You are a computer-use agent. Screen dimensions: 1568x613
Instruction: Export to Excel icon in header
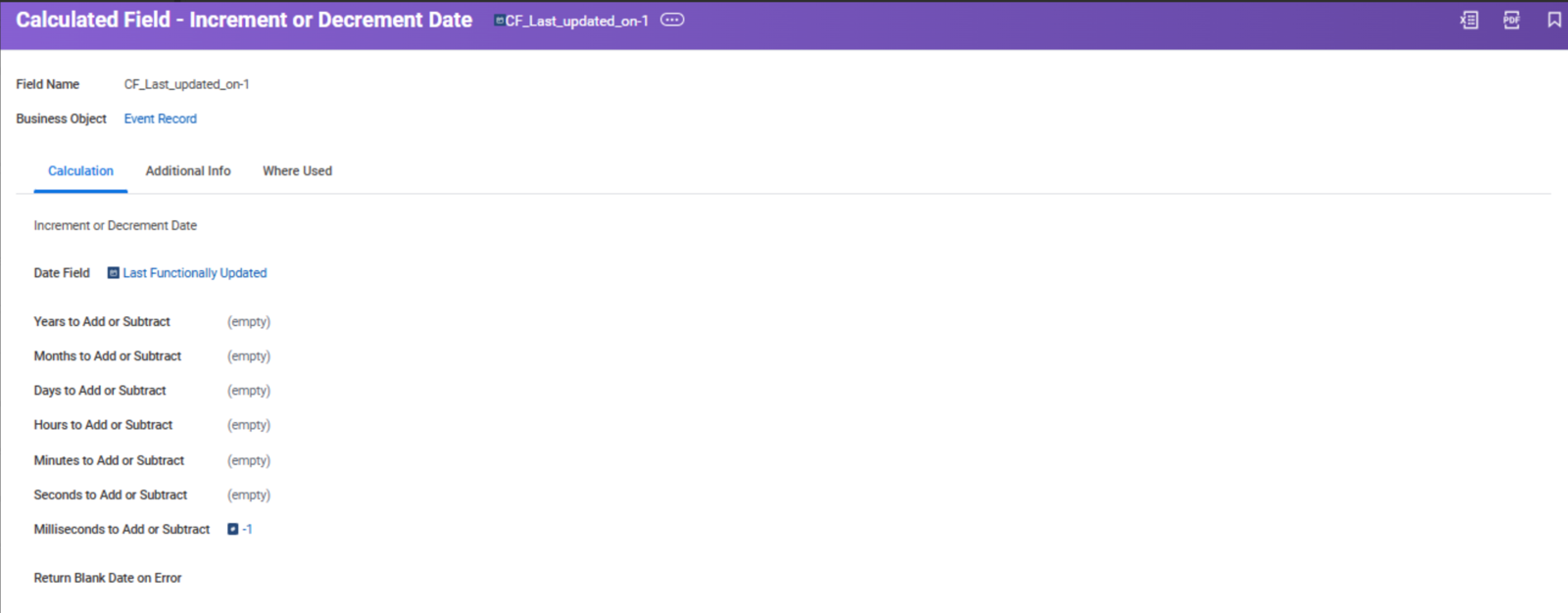1469,20
